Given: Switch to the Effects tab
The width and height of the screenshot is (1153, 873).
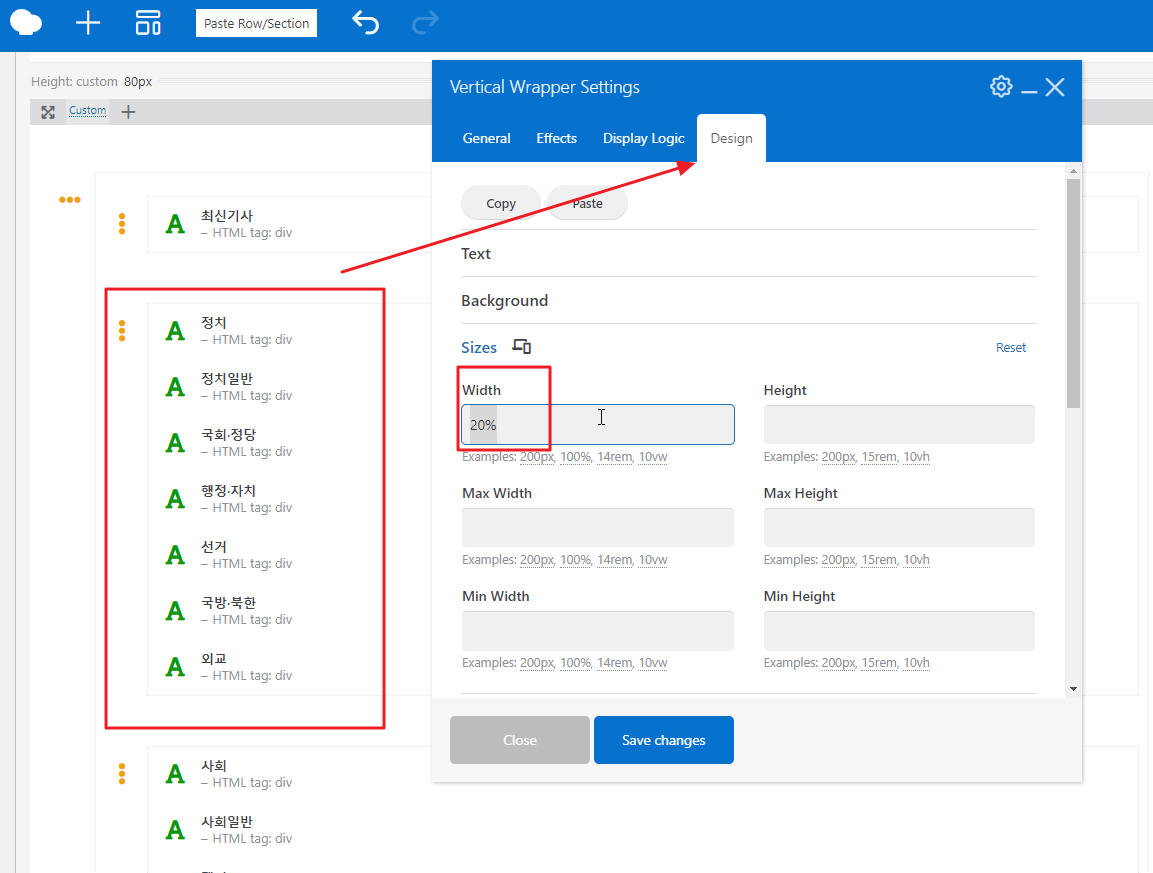Looking at the screenshot, I should [x=557, y=138].
